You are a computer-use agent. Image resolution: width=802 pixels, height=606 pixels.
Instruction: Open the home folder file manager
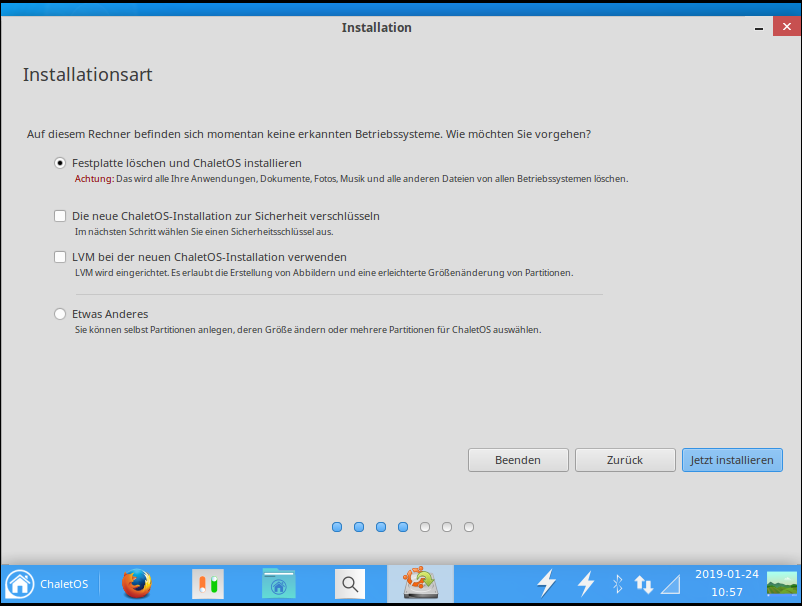[278, 584]
